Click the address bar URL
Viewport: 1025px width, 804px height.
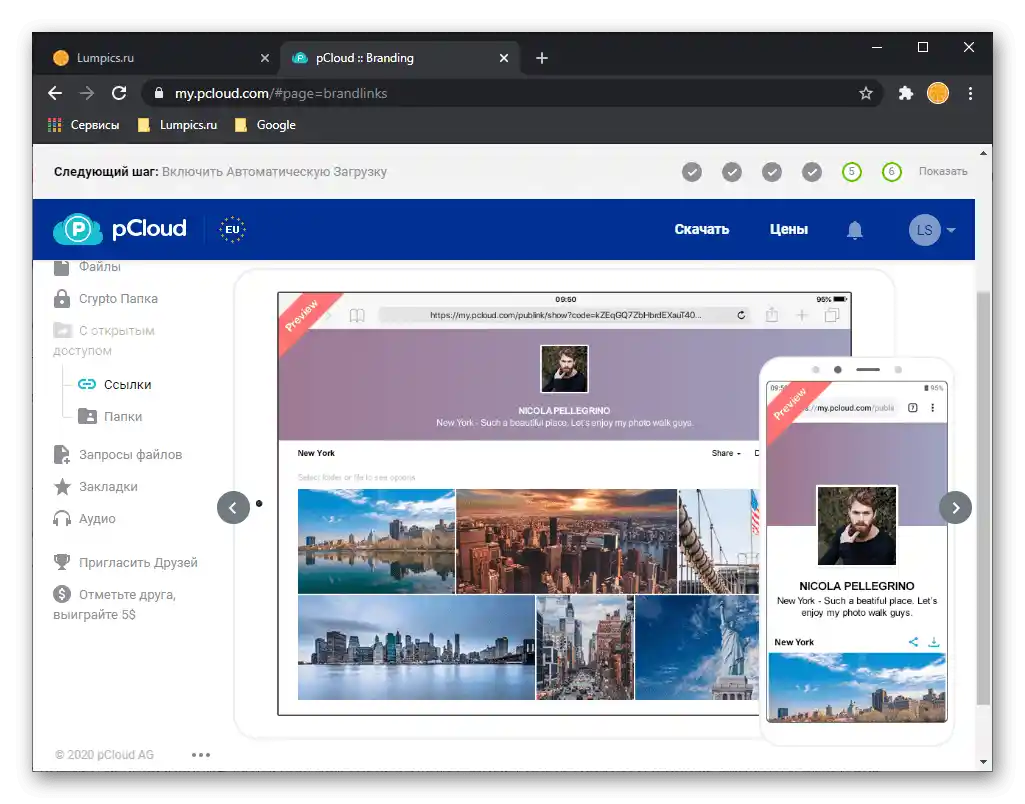point(281,93)
